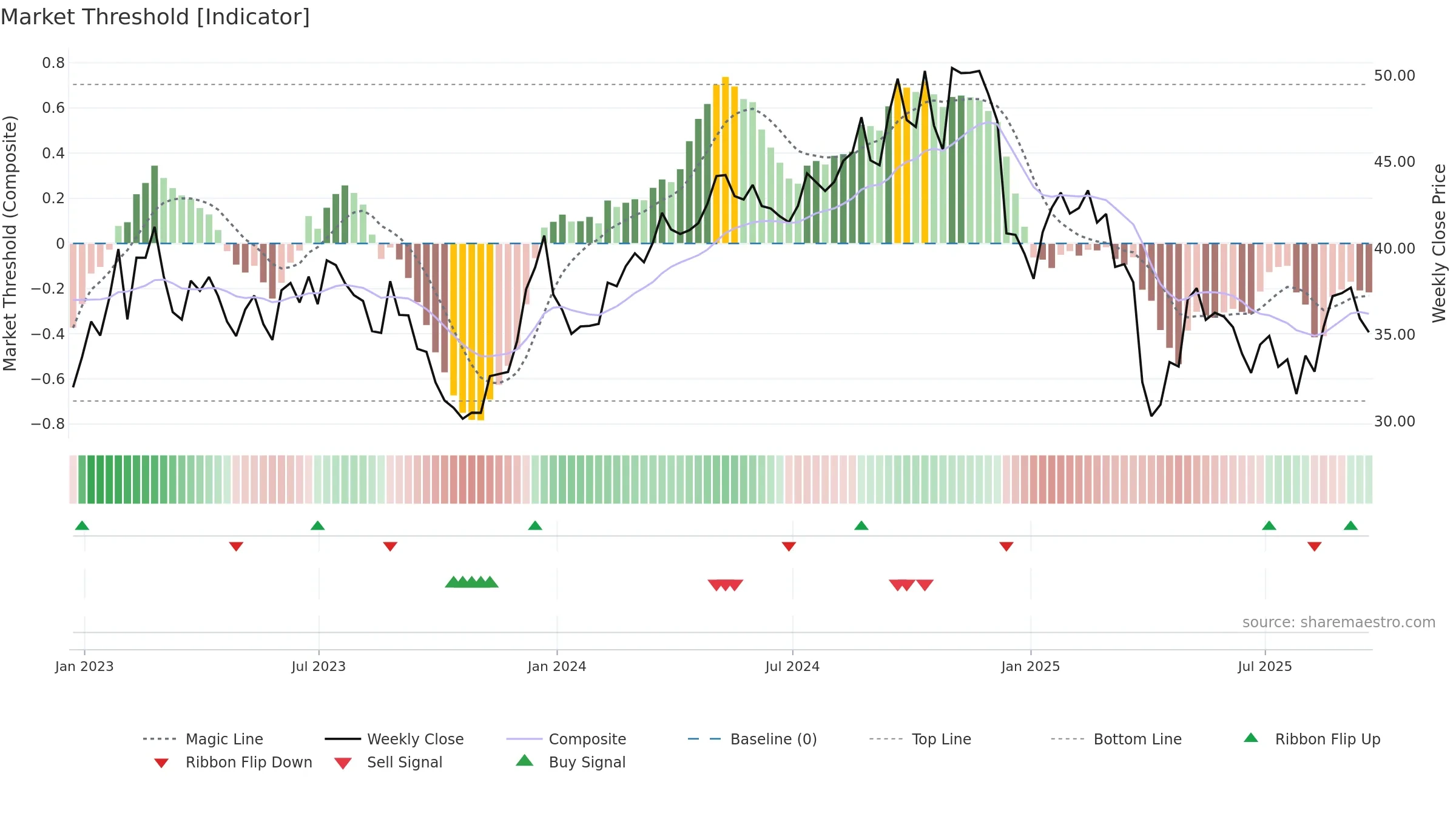Click the Market Threshold (Composite) axis title

tap(10, 243)
